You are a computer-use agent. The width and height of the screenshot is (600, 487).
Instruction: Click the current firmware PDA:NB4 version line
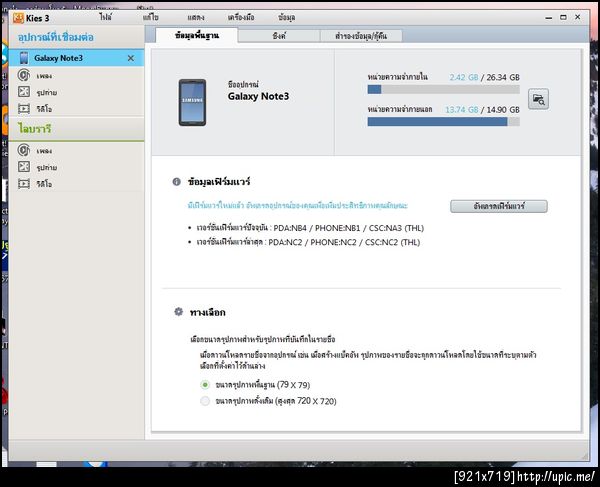310,228
